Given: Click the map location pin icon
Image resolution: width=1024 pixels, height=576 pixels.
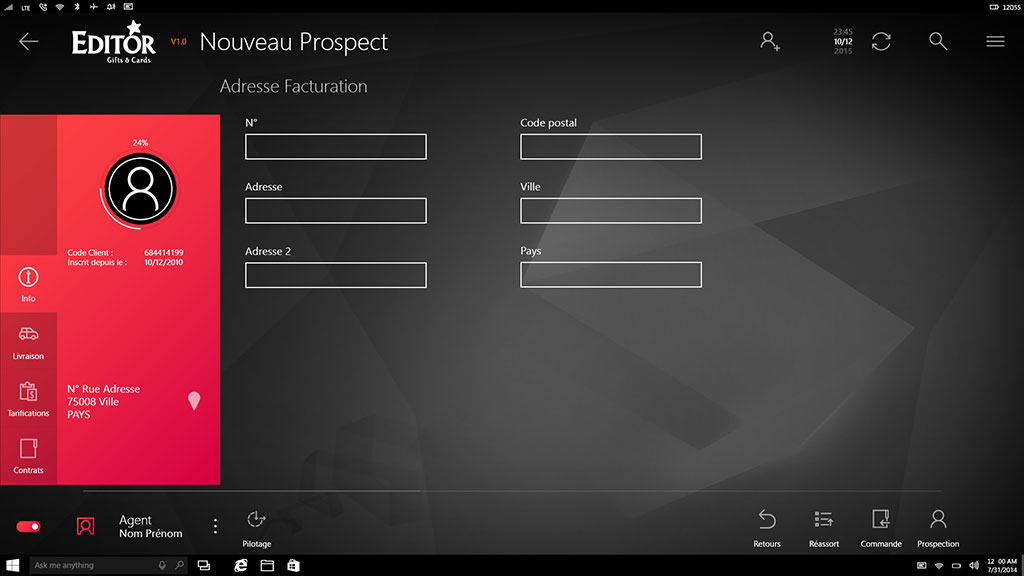Looking at the screenshot, I should (x=194, y=401).
